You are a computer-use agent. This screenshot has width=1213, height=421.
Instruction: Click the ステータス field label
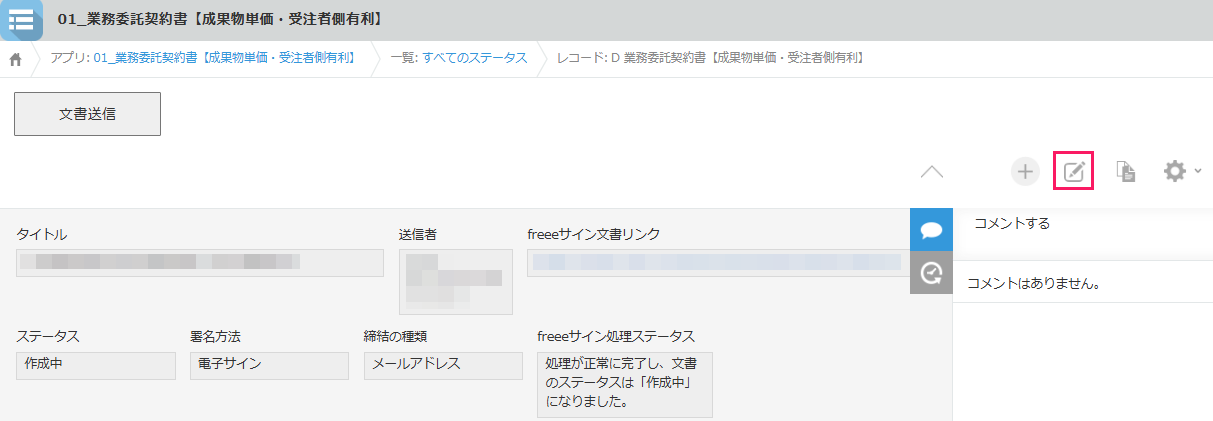[48, 336]
